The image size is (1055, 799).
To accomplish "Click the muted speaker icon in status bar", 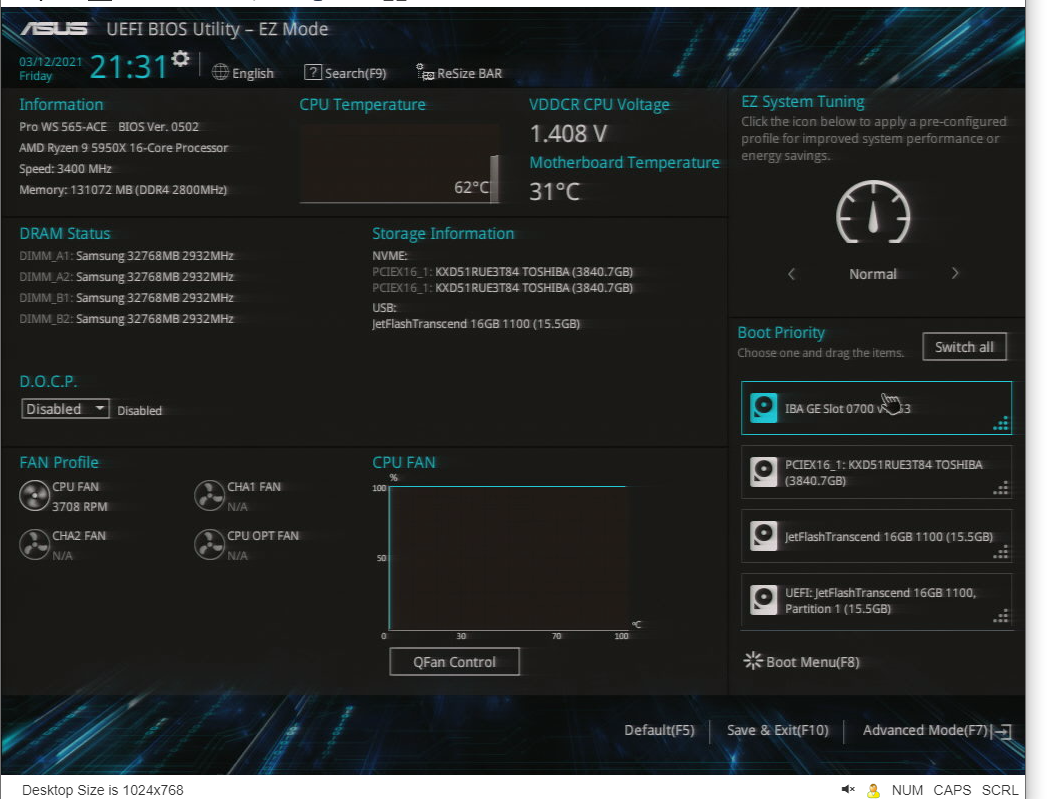I will 848,790.
